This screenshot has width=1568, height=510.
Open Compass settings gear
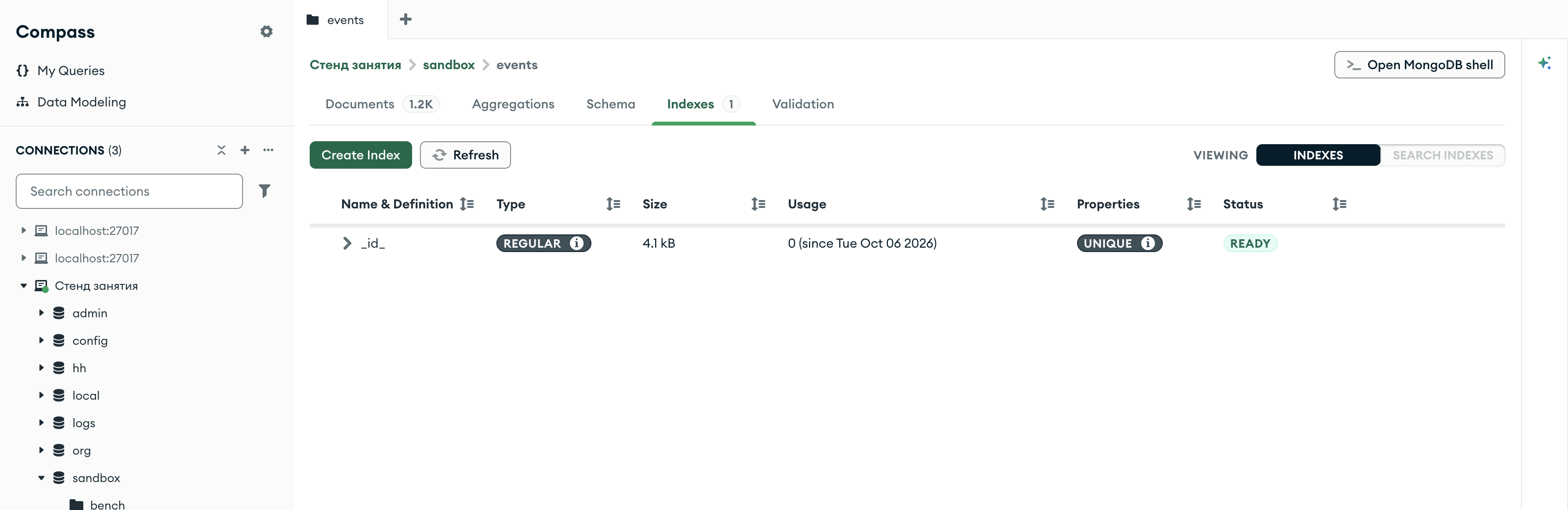(x=266, y=32)
